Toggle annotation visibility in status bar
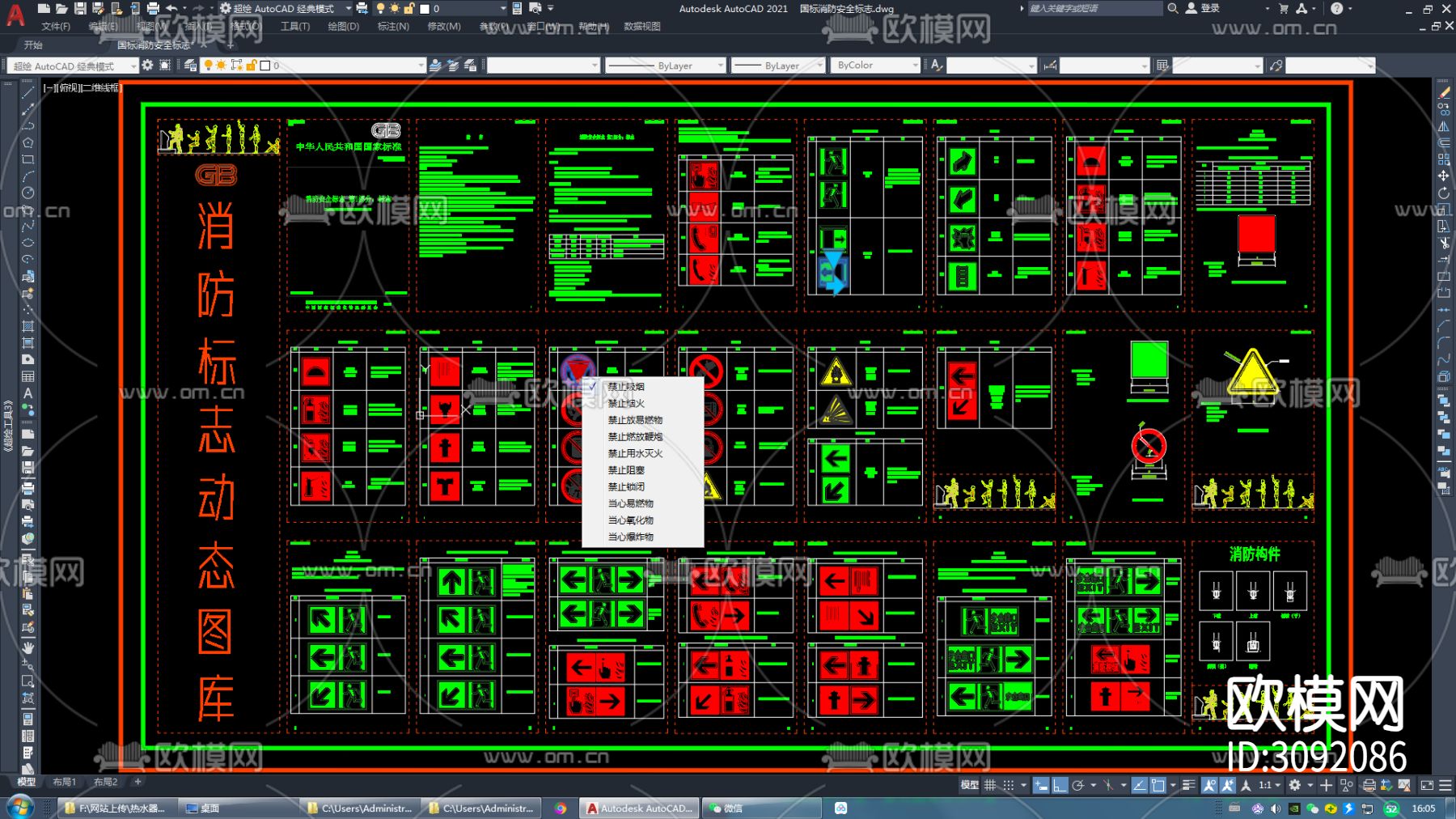This screenshot has height=819, width=1456. tap(1209, 785)
